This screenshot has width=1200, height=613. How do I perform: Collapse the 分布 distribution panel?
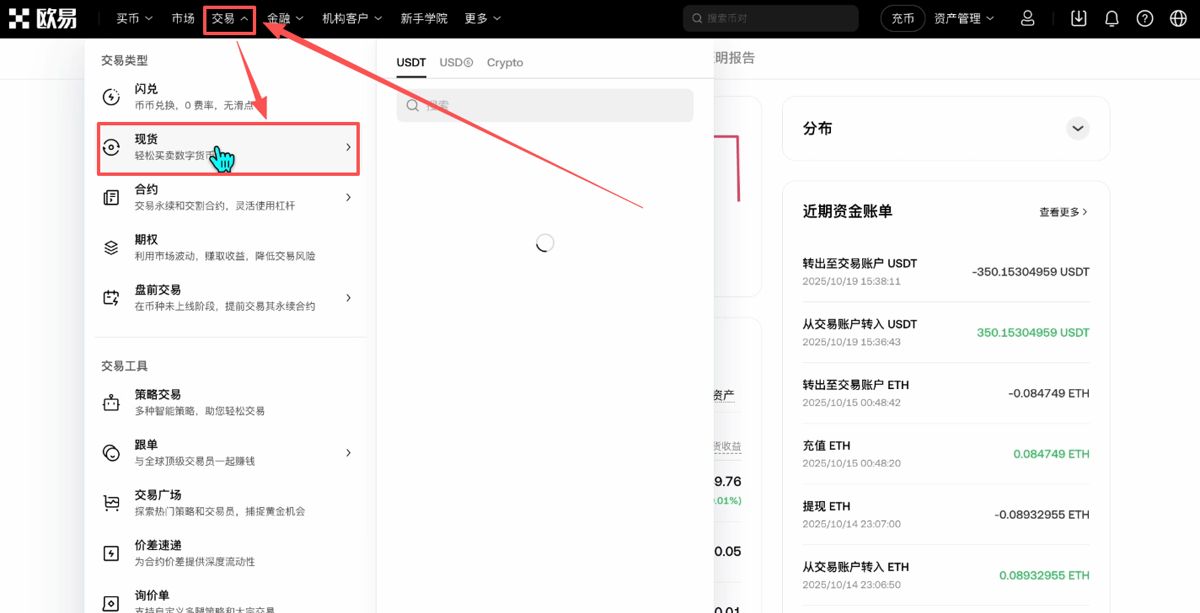pyautogui.click(x=1077, y=128)
